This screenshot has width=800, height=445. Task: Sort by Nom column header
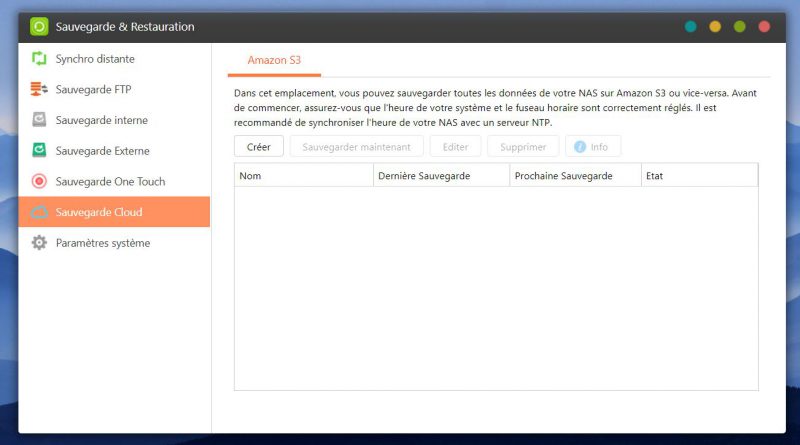(x=304, y=176)
